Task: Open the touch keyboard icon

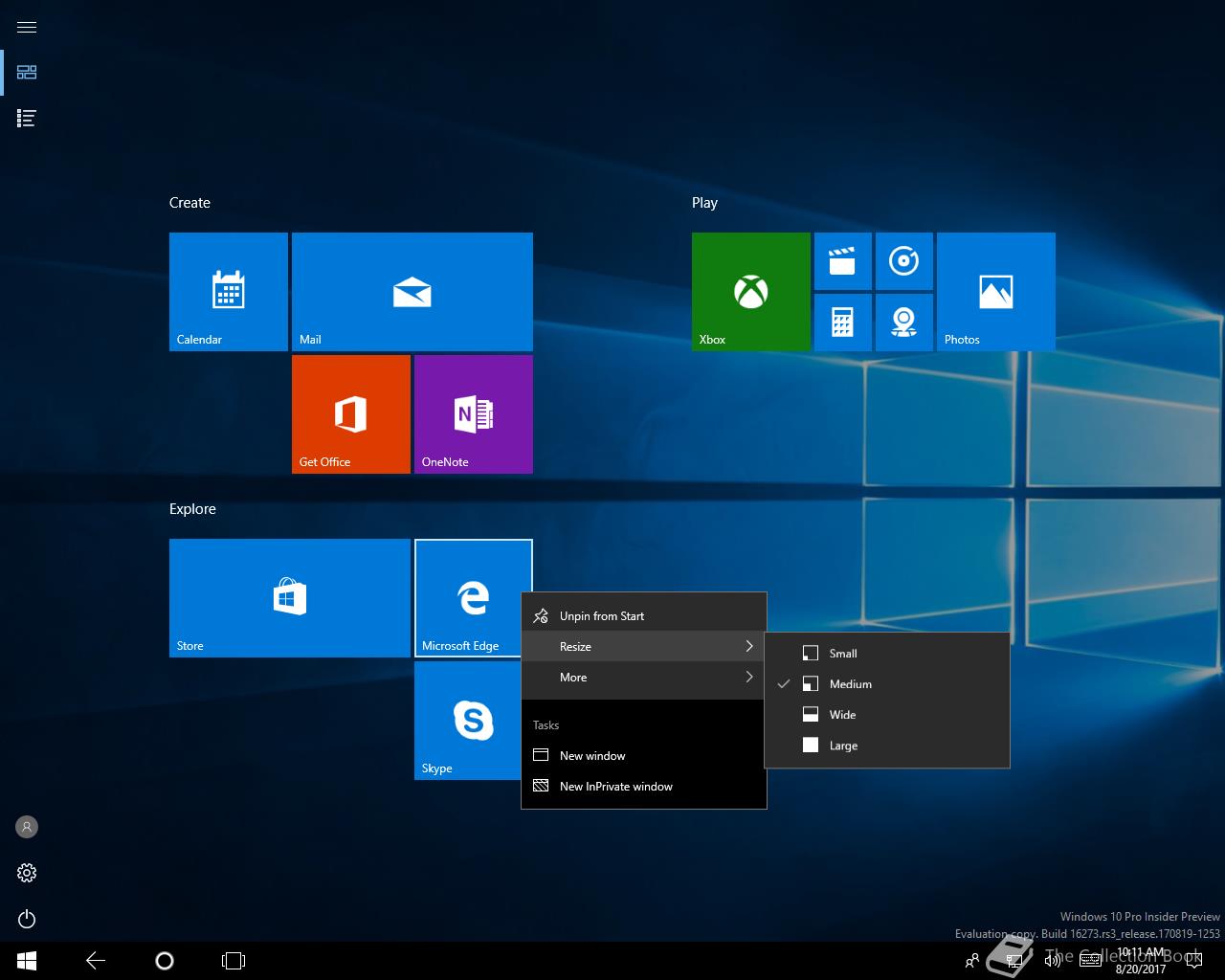Action: (x=1090, y=961)
